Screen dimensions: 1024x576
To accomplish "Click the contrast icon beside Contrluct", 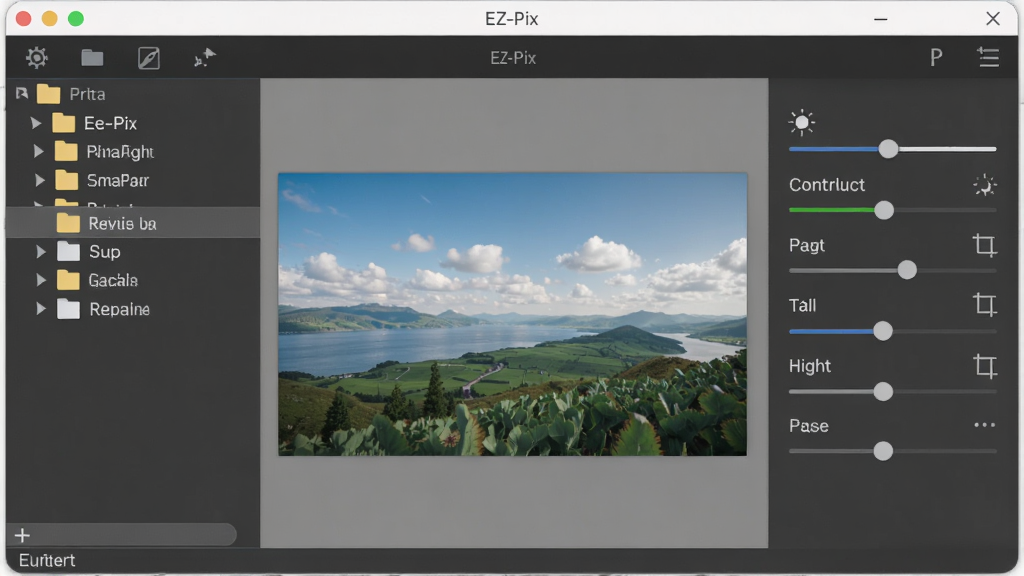I will coord(985,185).
